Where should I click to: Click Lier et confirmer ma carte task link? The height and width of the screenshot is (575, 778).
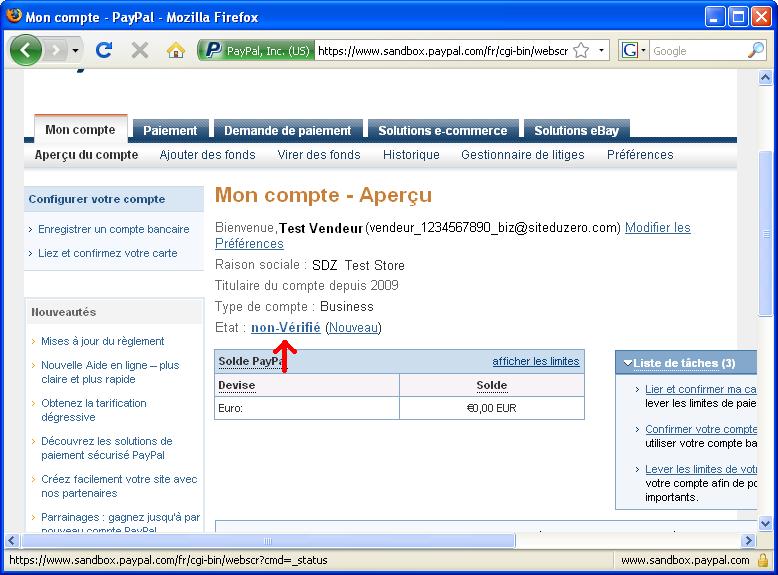coord(701,389)
